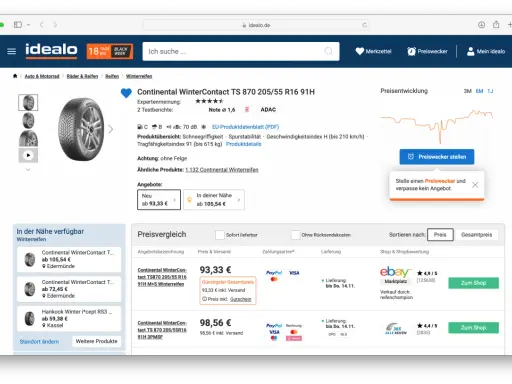Image resolution: width=512 pixels, height=384 pixels.
Task: Open Gutschein link in eBay offer
Action: (x=240, y=299)
